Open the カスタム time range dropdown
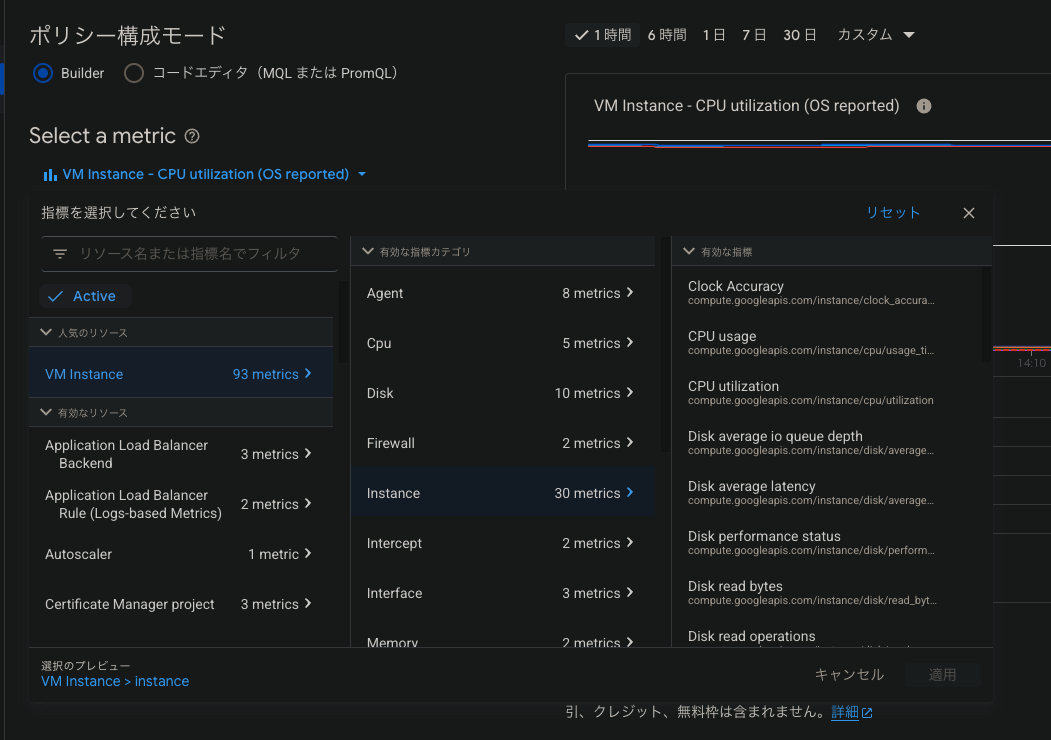1051x740 pixels. coord(876,35)
